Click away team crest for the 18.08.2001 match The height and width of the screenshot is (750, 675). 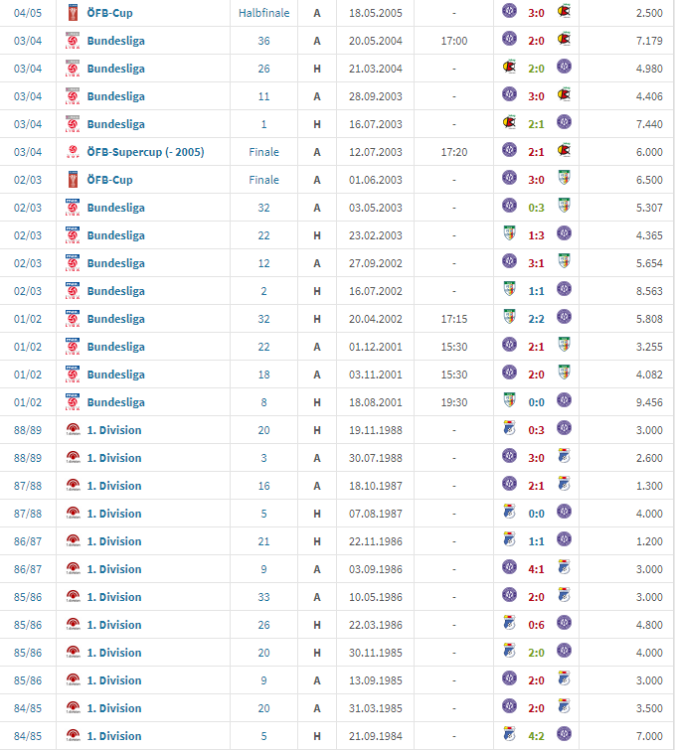pos(564,402)
